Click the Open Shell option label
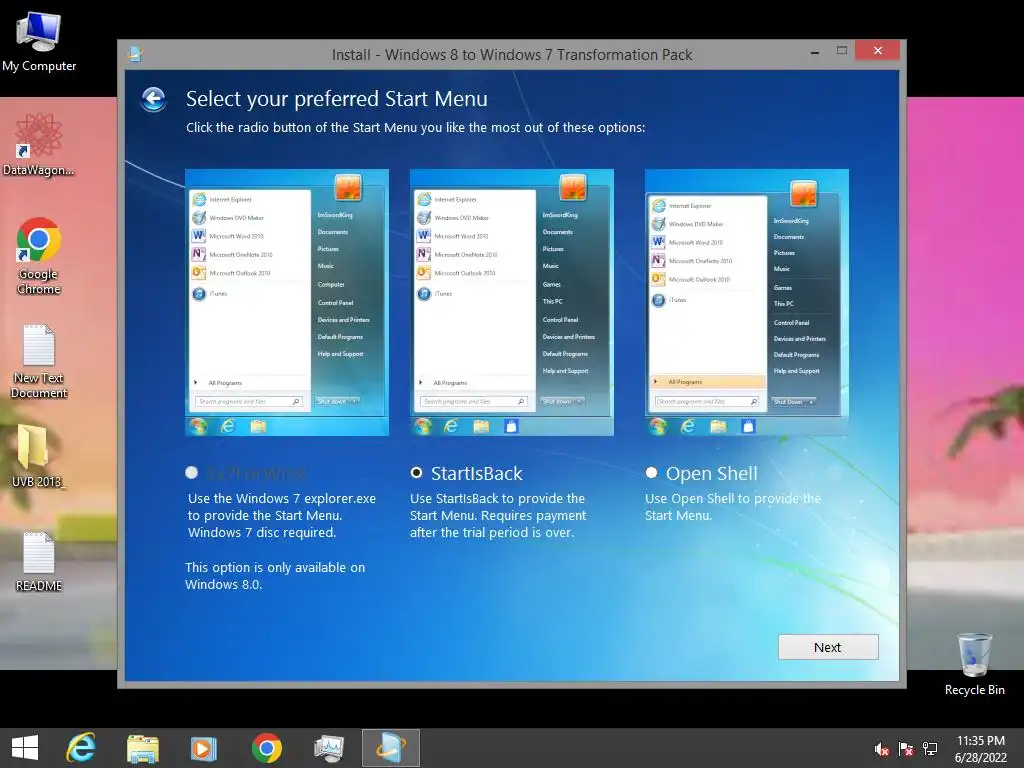Image resolution: width=1024 pixels, height=768 pixels. point(712,473)
